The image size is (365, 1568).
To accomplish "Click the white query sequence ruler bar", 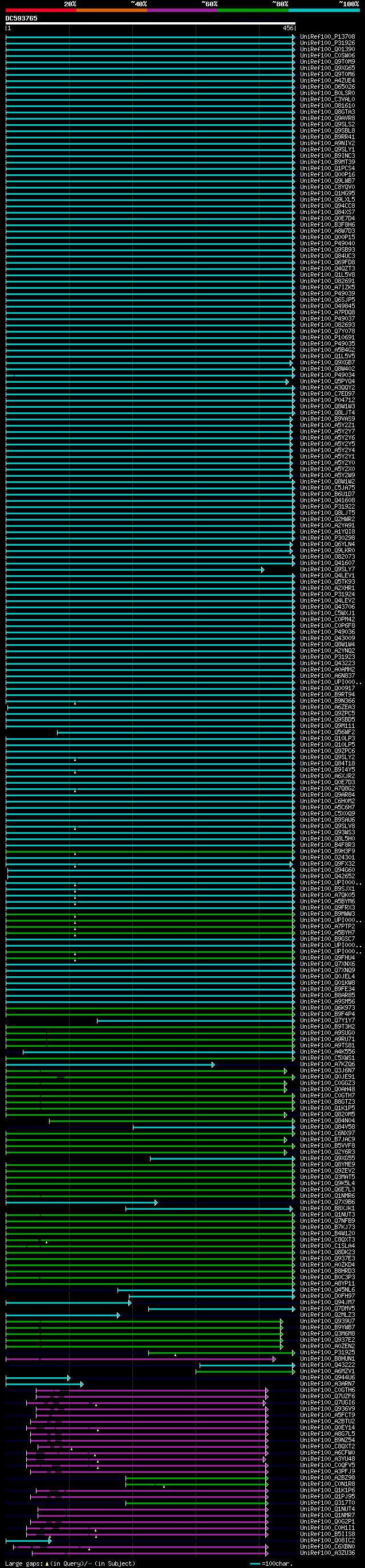I will tap(151, 24).
